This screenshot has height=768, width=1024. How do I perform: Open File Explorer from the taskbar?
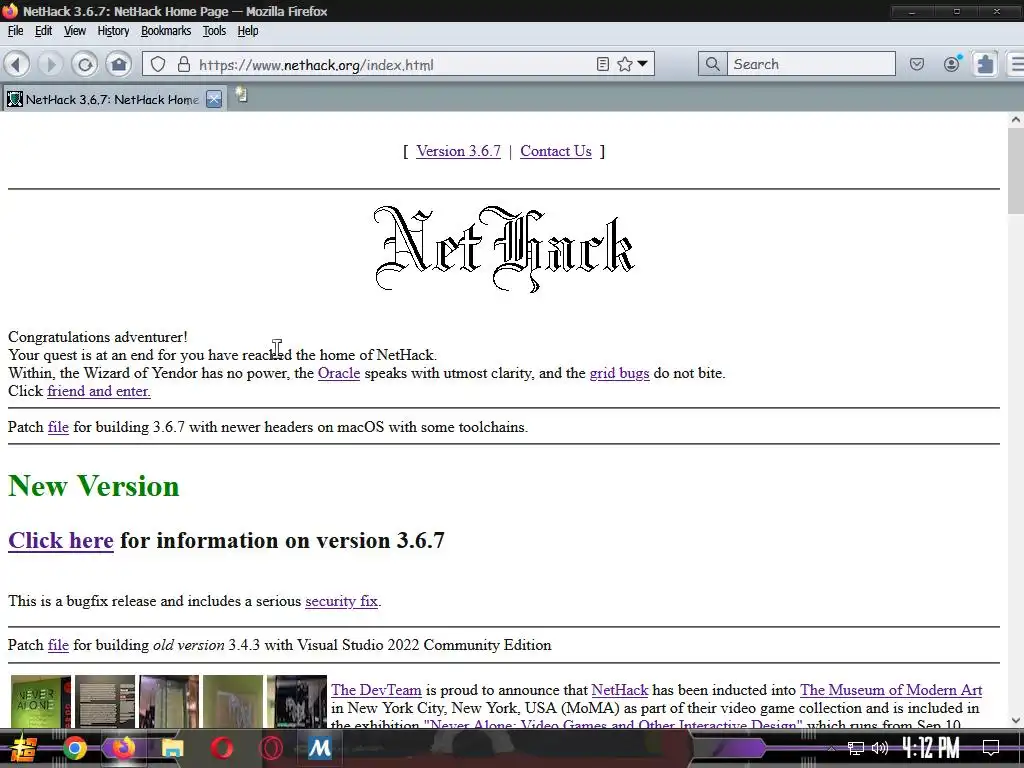coord(172,748)
